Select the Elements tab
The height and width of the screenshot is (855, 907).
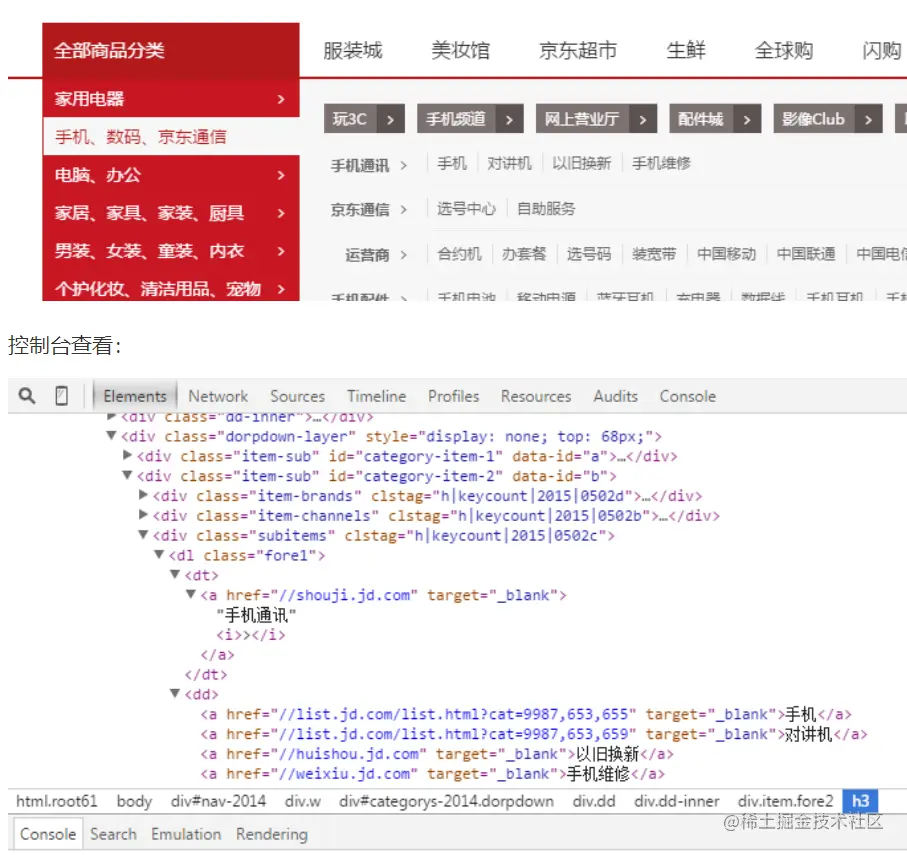(x=135, y=396)
